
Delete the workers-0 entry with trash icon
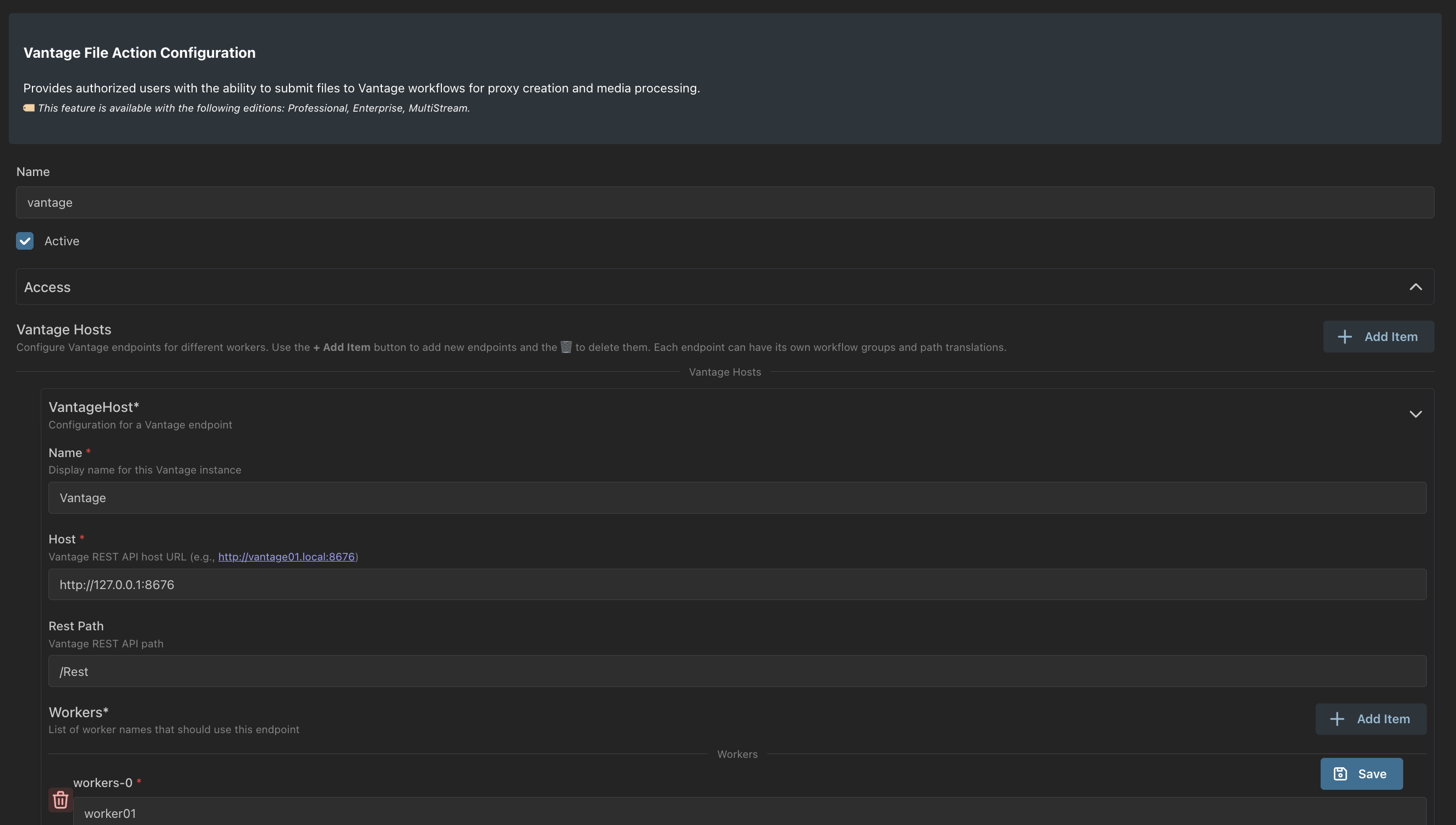point(61,800)
